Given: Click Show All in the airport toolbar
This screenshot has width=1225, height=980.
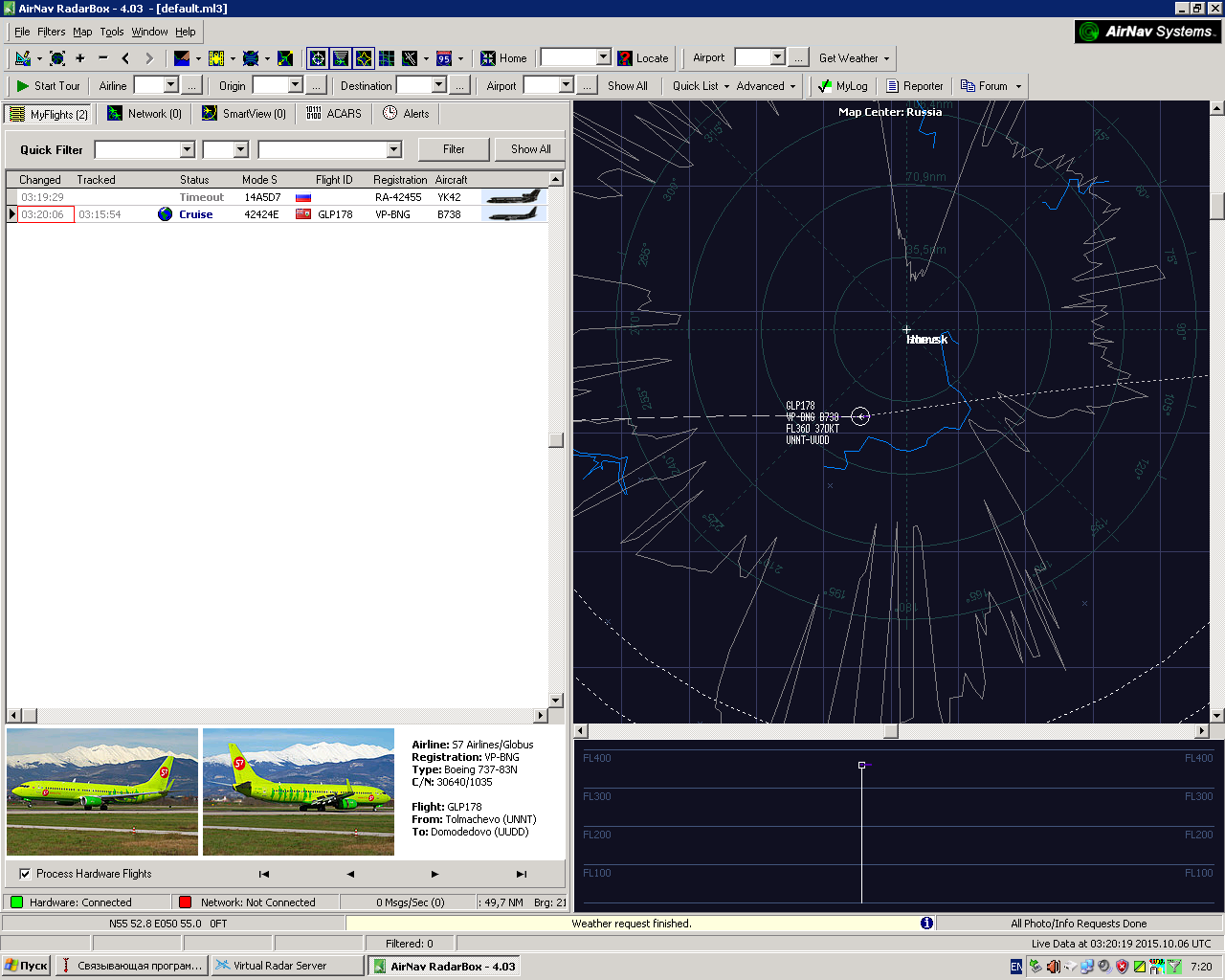Looking at the screenshot, I should [x=628, y=86].
